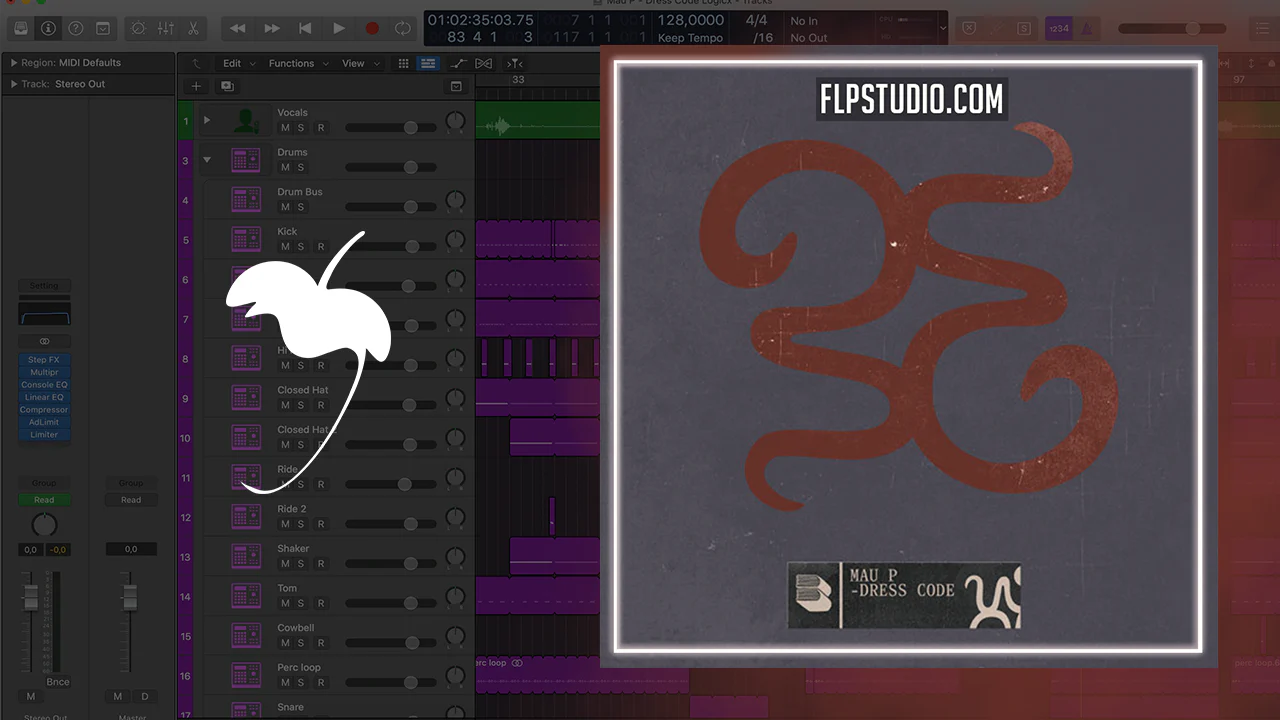Screen dimensions: 1280x720
Task: Open the Compressor plugin slot
Action: click(44, 410)
